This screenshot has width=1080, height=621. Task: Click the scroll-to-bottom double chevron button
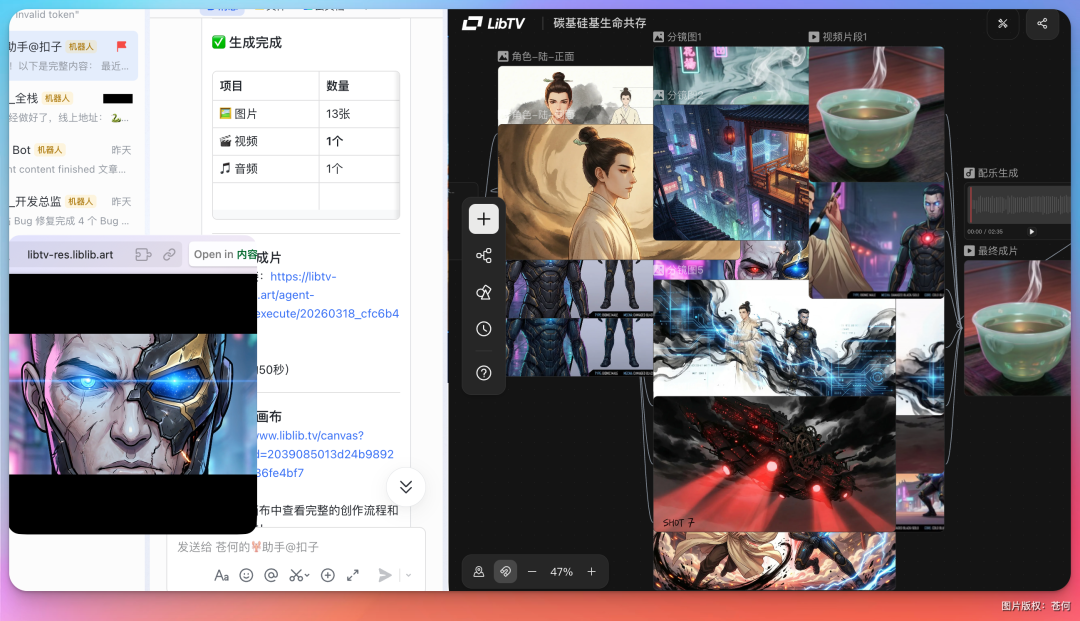pos(406,487)
